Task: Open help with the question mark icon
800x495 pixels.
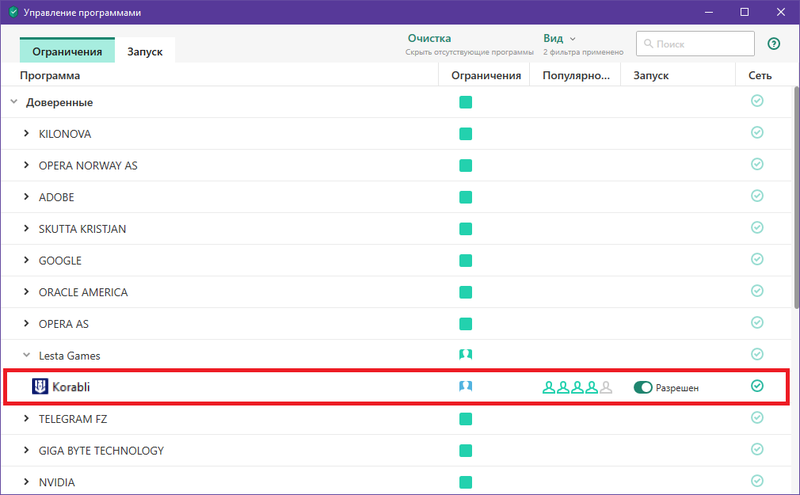Action: [773, 44]
